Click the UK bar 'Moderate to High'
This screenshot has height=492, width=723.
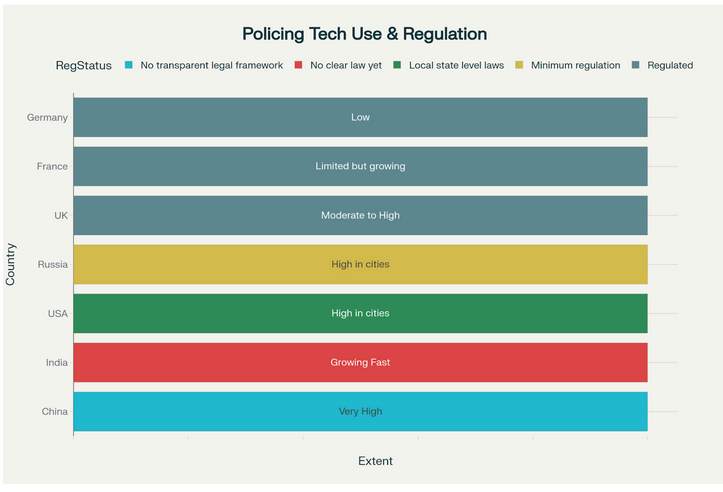click(x=360, y=215)
